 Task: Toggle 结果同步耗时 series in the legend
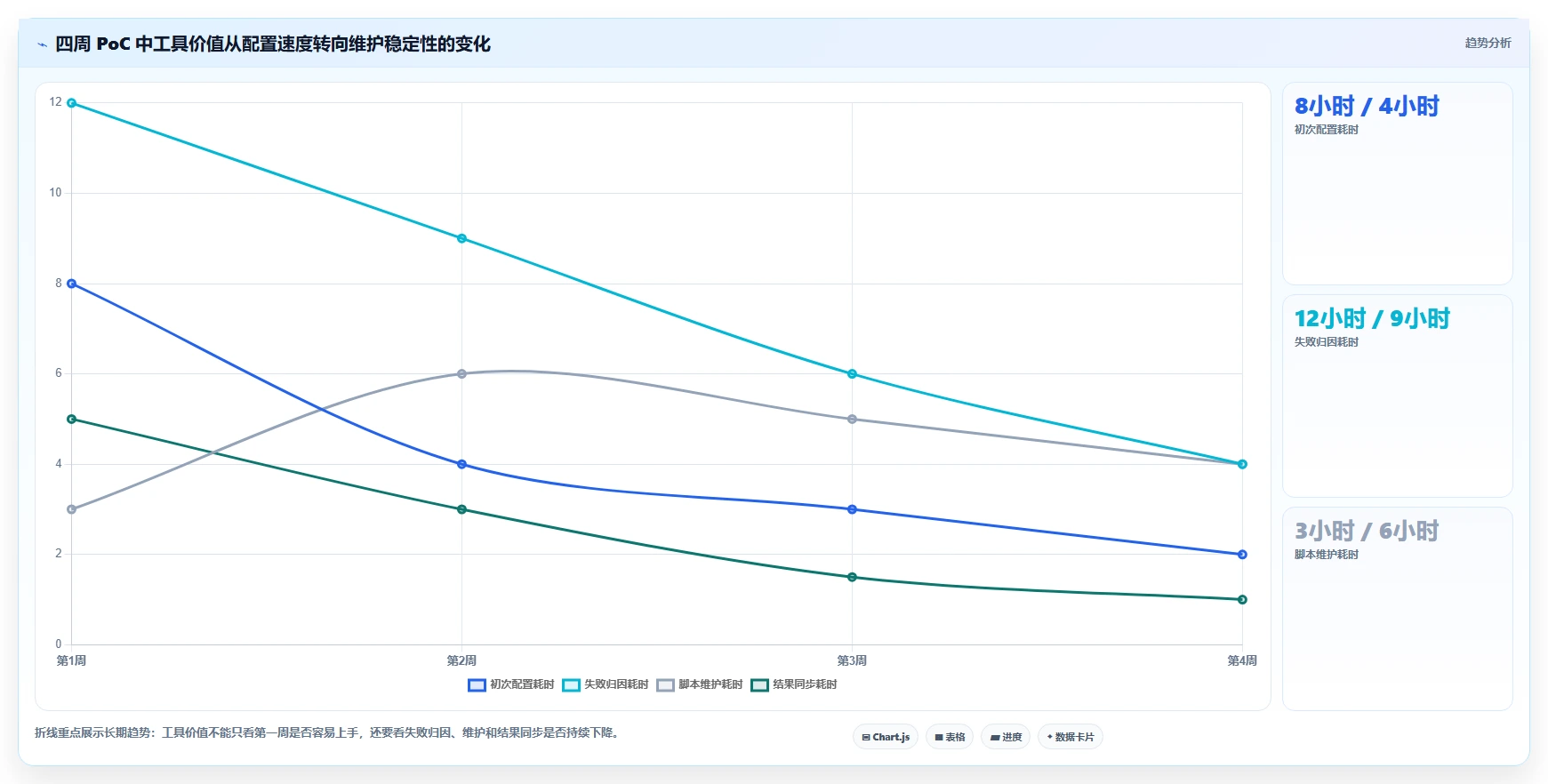coord(794,684)
